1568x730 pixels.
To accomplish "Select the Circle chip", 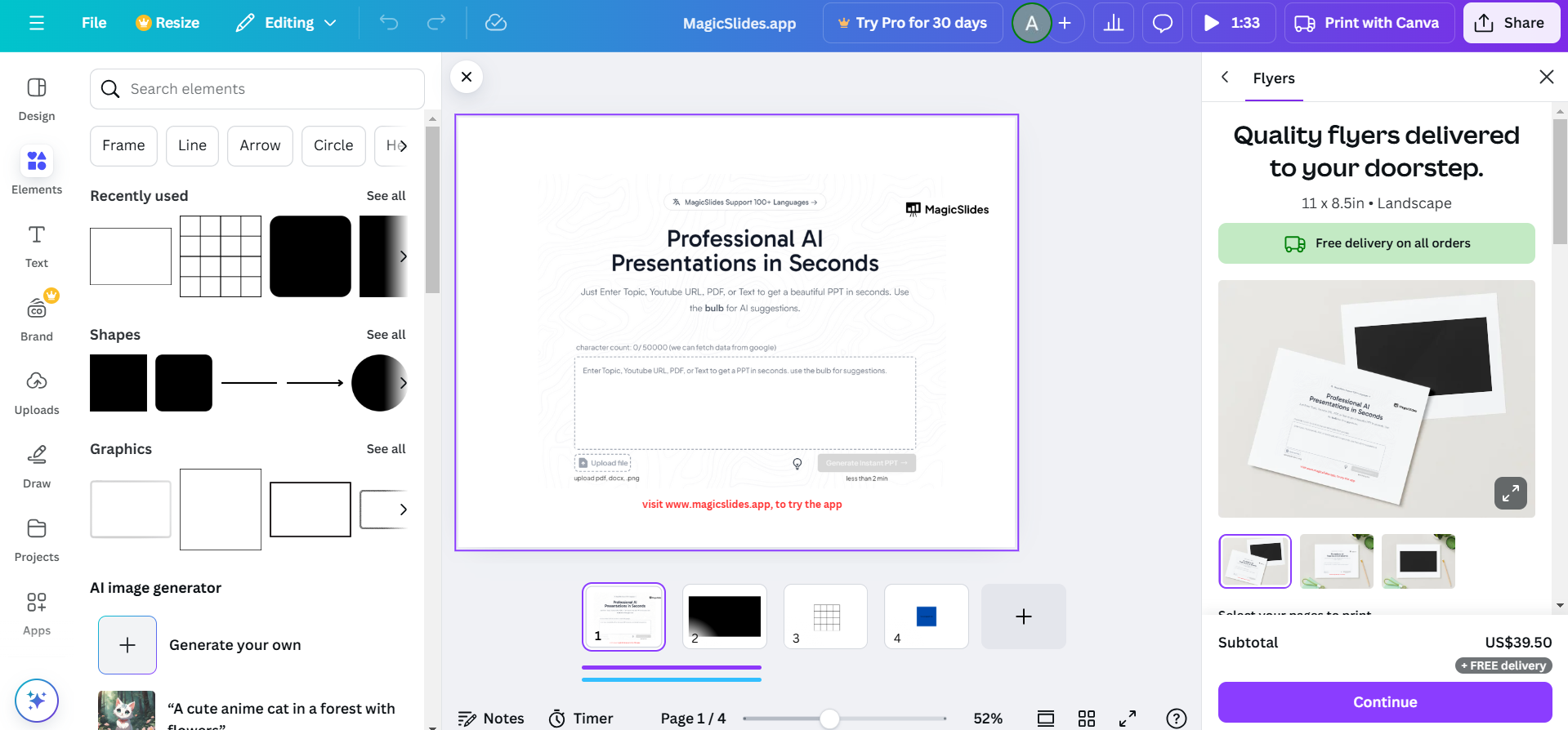I will [333, 145].
